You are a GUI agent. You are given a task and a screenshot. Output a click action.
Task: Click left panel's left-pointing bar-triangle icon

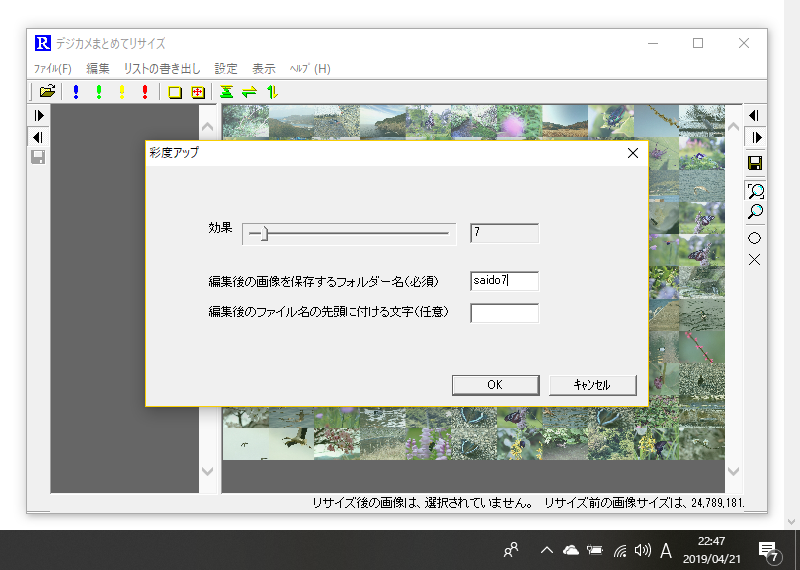tap(38, 137)
